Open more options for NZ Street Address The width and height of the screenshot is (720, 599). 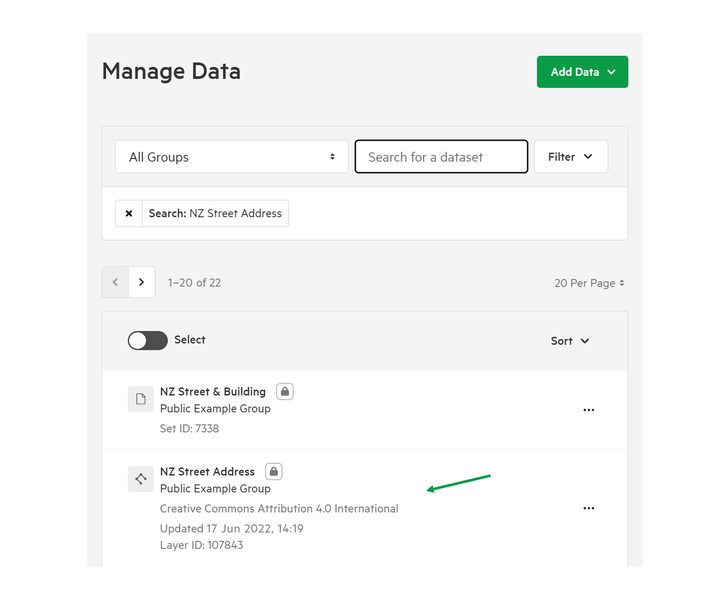(x=589, y=508)
